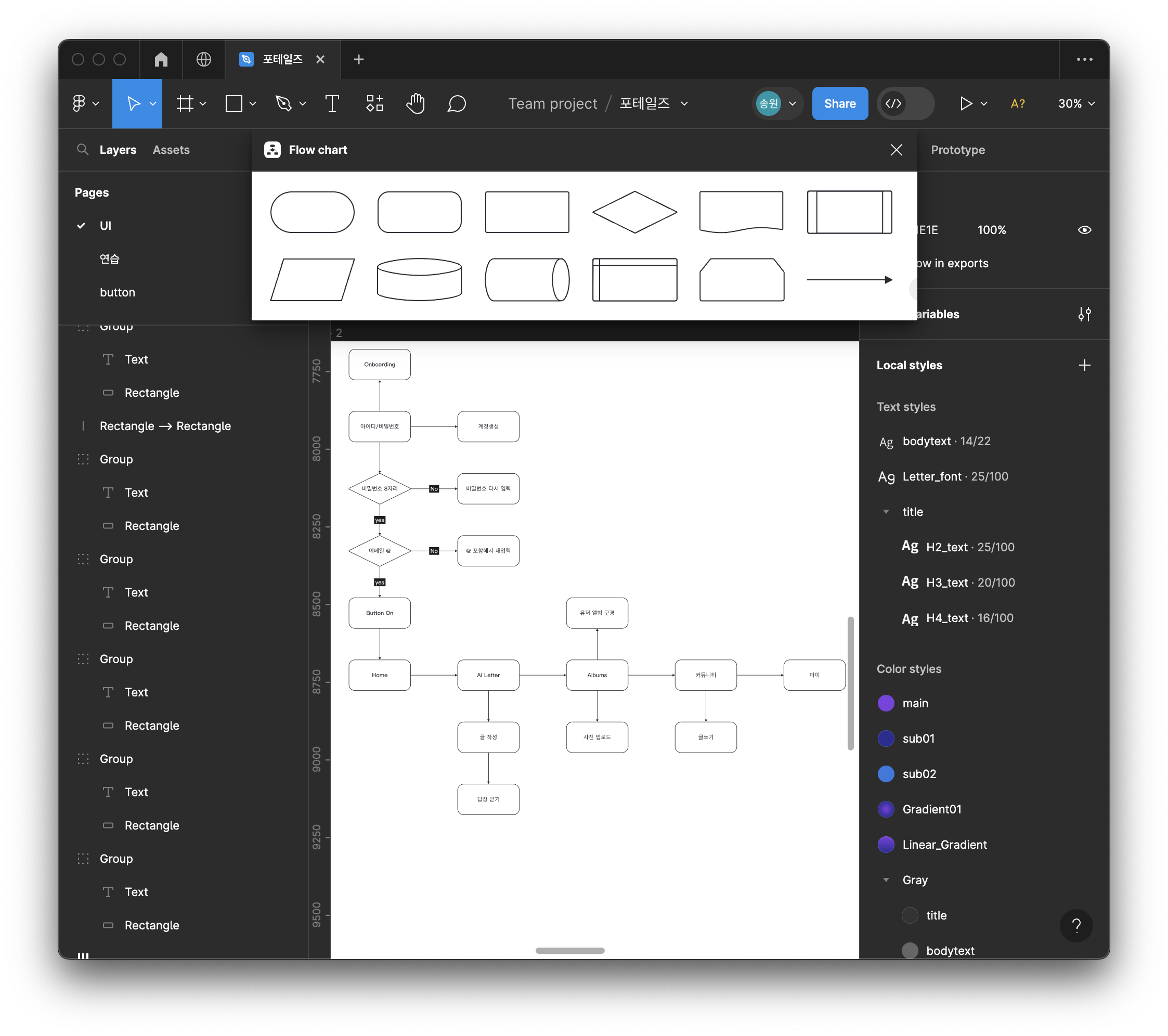Insert the arrow connector shape
1168x1036 pixels.
pos(849,279)
